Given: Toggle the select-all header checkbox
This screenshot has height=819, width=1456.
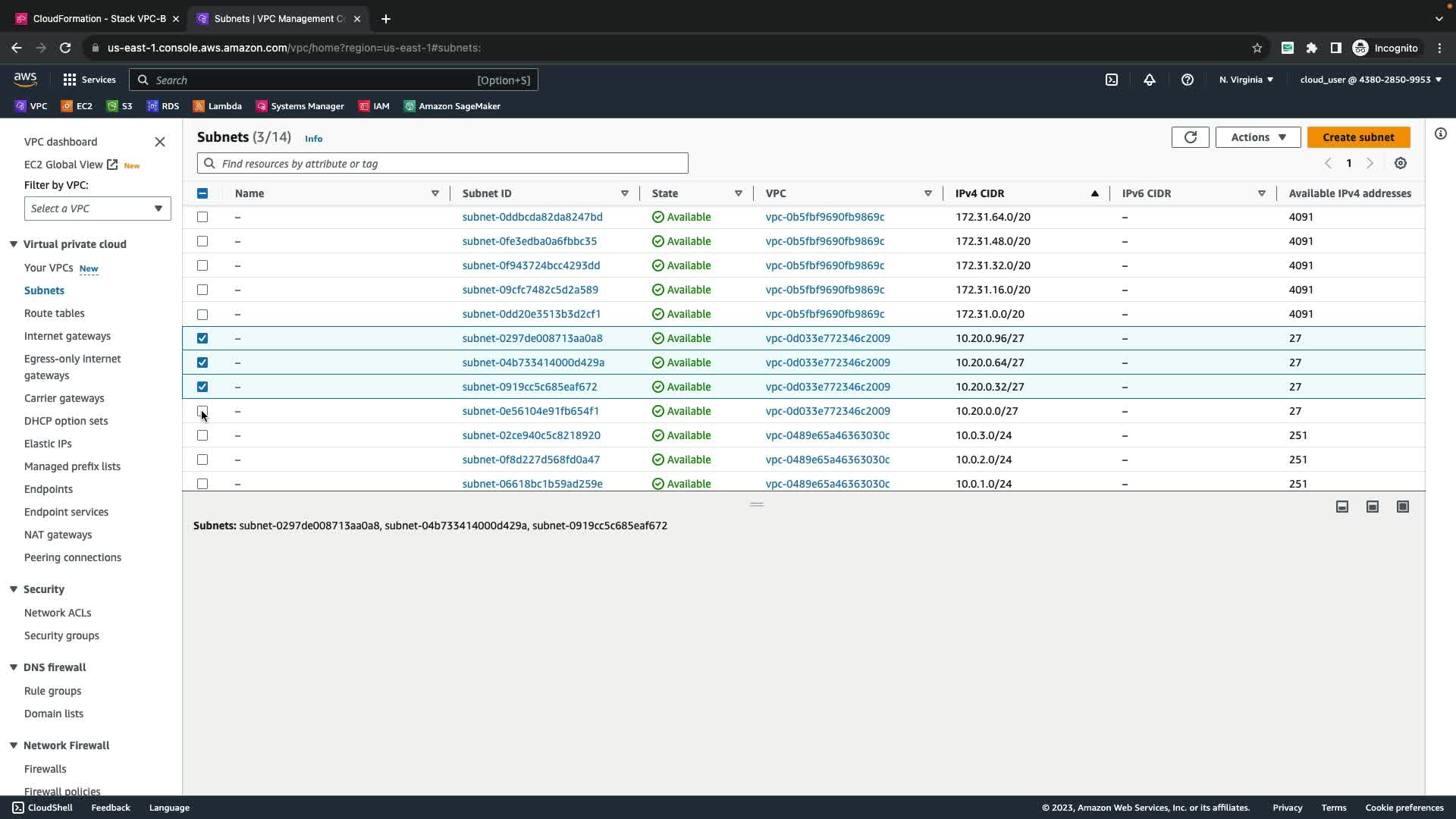Looking at the screenshot, I should point(202,193).
